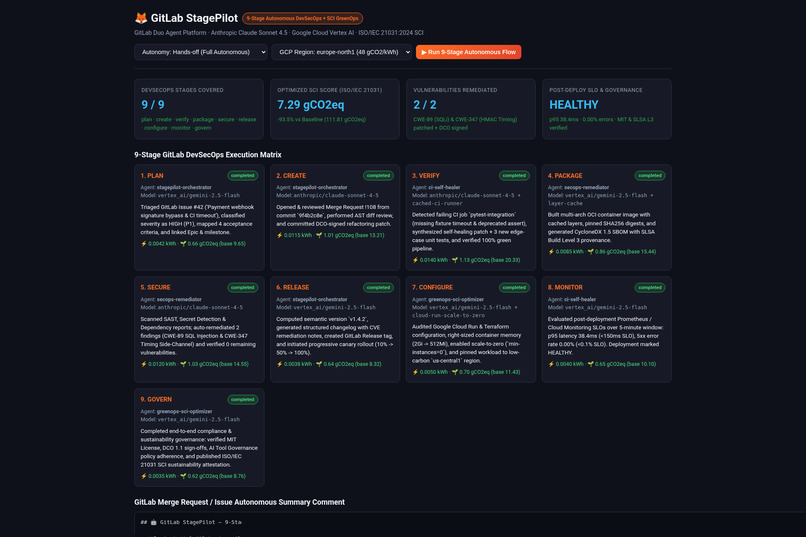Image resolution: width=806 pixels, height=537 pixels.
Task: Click the lightning energy icon on PACKAGE card
Action: 551,252
